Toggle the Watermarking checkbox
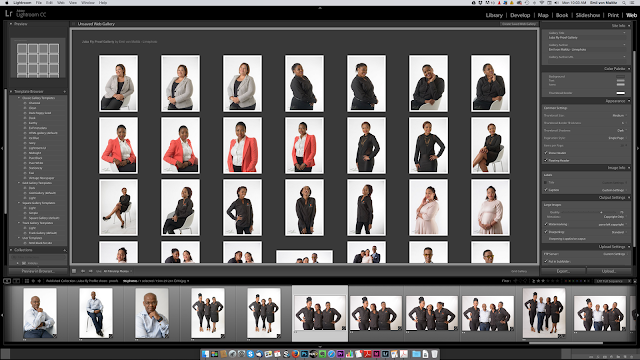 546,224
